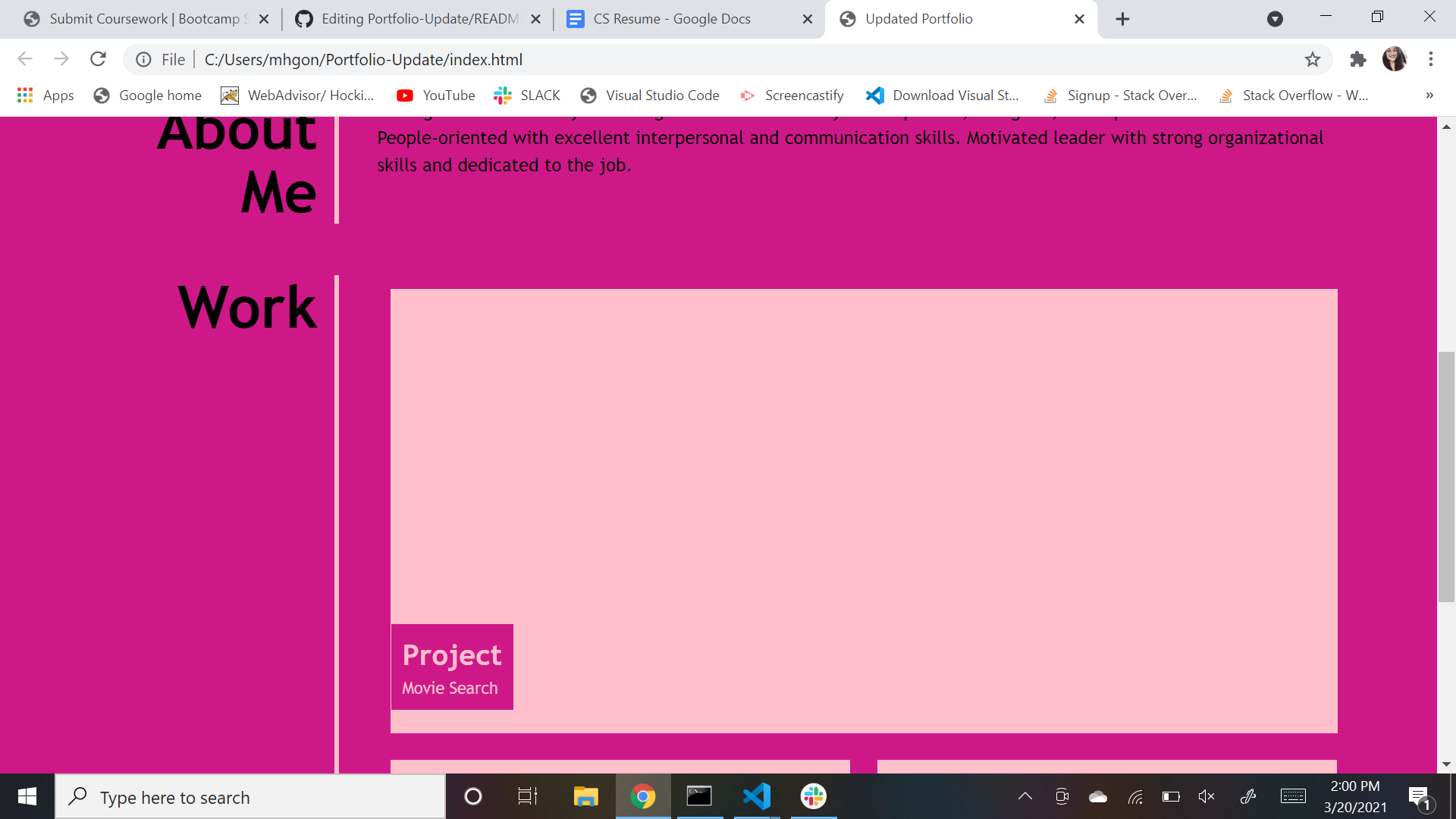Reload the current page
This screenshot has width=1456, height=819.
[x=98, y=59]
